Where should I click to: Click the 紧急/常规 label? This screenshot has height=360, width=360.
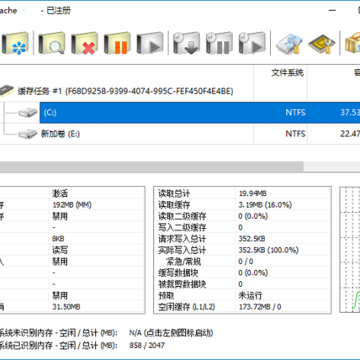coord(184,261)
